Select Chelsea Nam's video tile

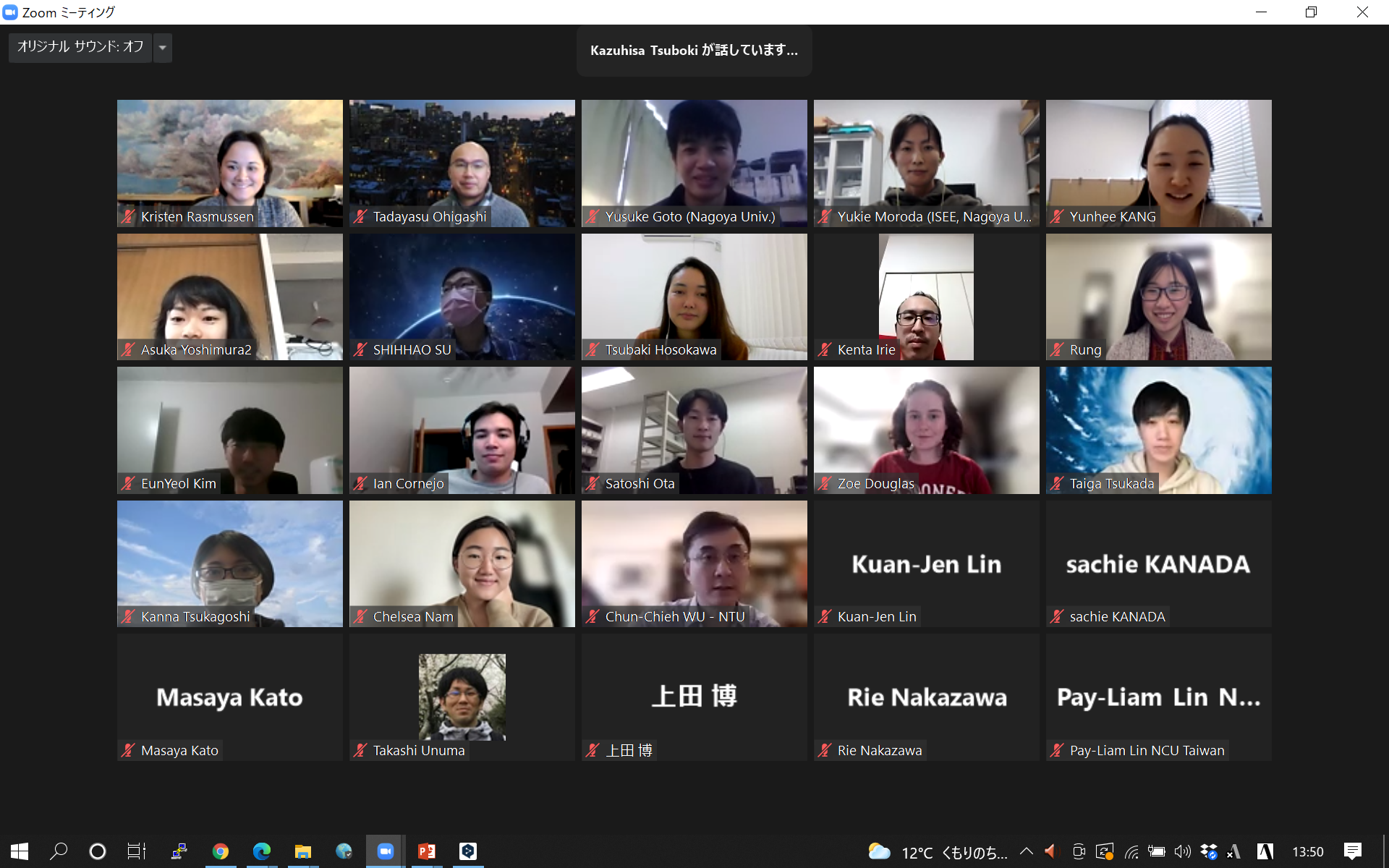pyautogui.click(x=462, y=563)
